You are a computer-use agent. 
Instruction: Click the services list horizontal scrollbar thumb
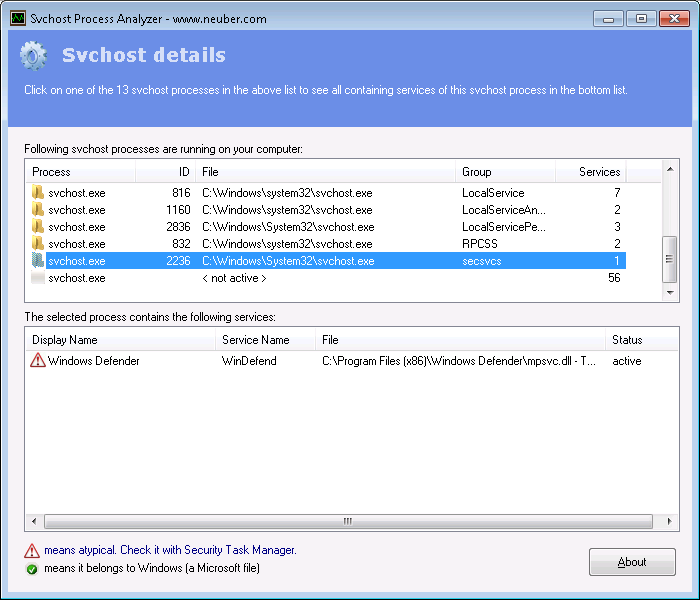[348, 521]
